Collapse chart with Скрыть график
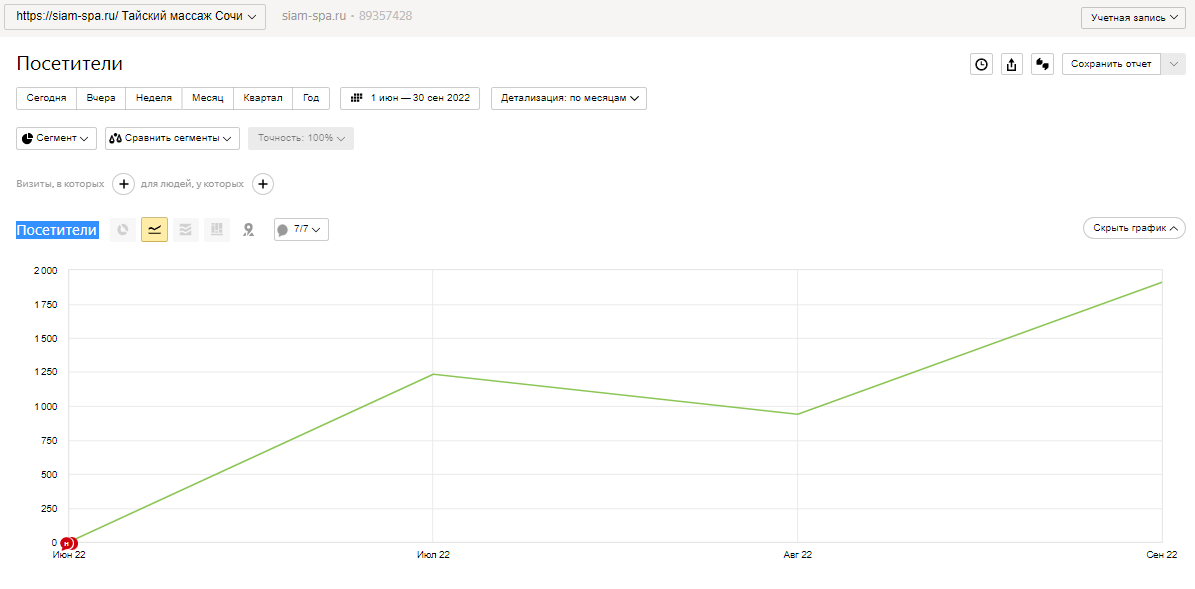 (x=1134, y=228)
